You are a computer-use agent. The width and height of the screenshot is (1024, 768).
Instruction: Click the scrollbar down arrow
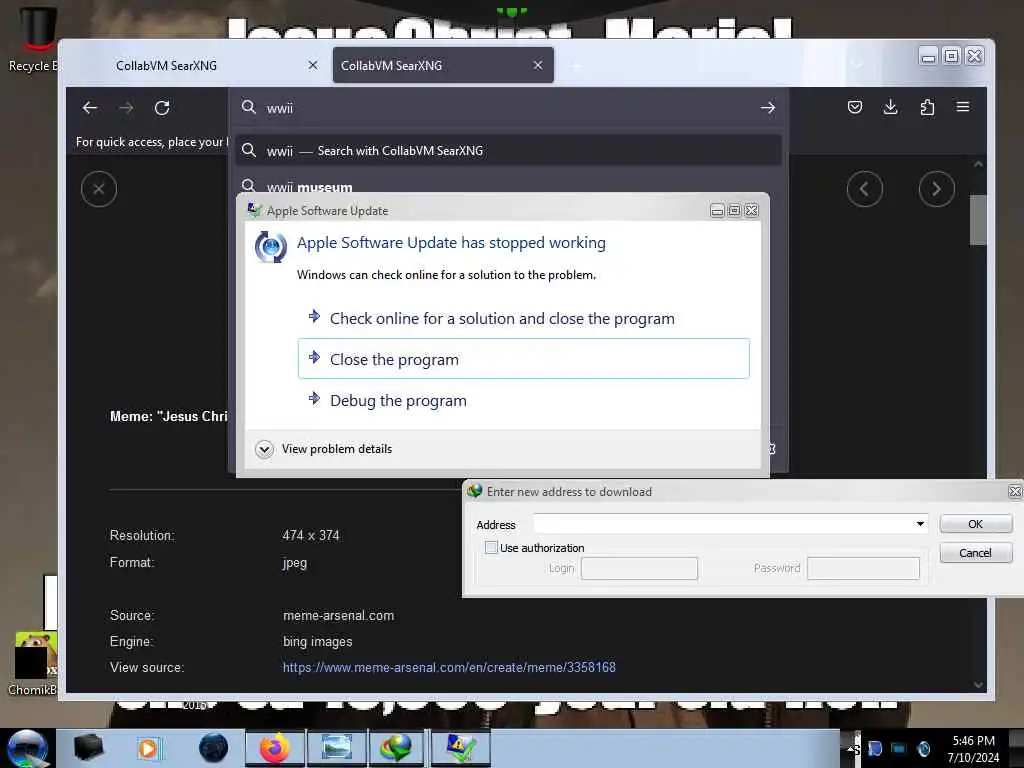978,685
